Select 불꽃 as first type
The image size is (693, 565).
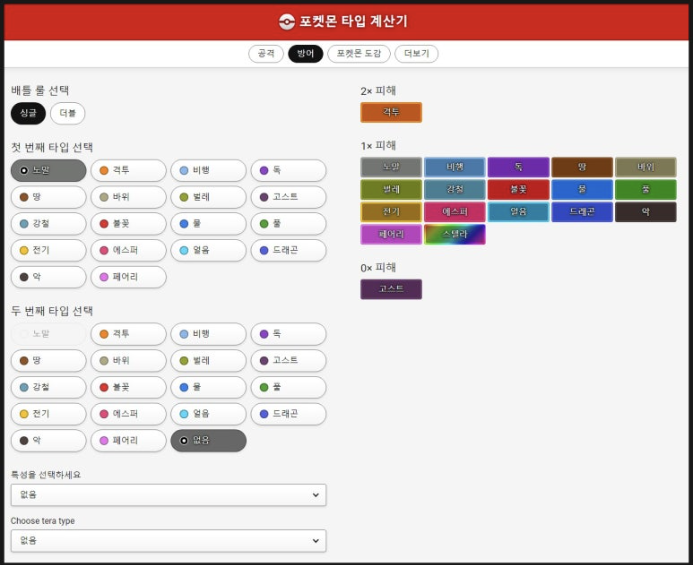pyautogui.click(x=129, y=224)
